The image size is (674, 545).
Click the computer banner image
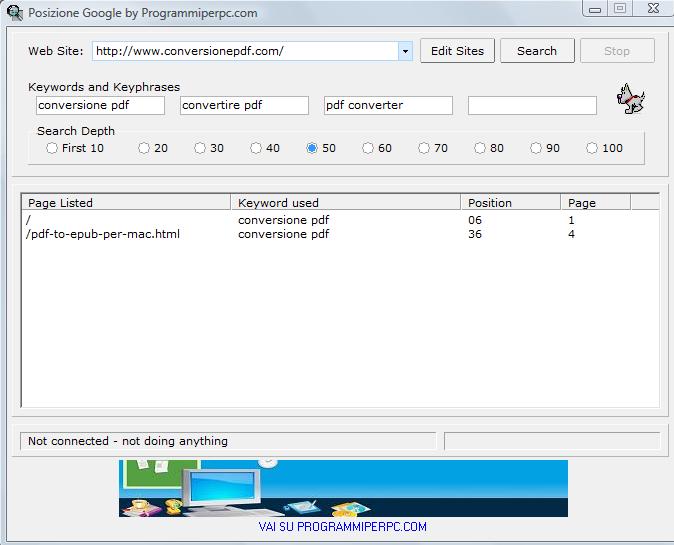tap(343, 488)
